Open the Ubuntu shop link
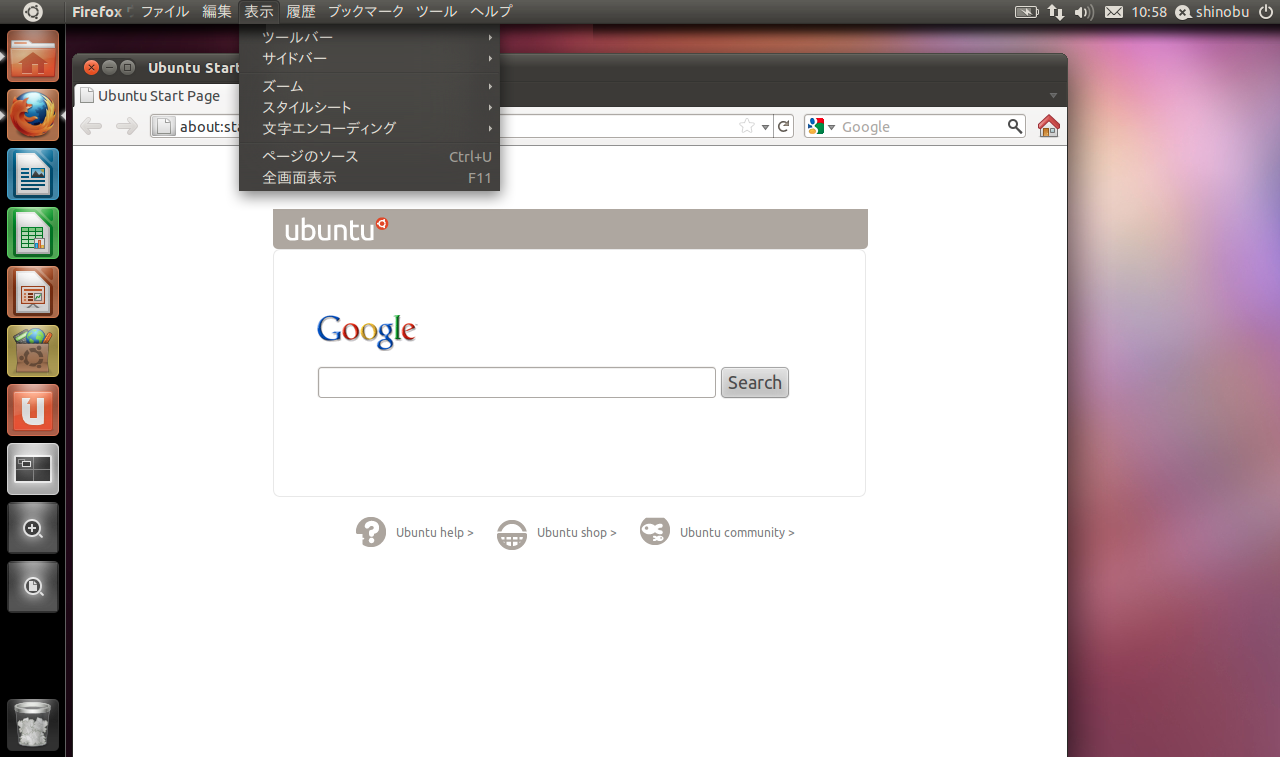 pos(577,533)
